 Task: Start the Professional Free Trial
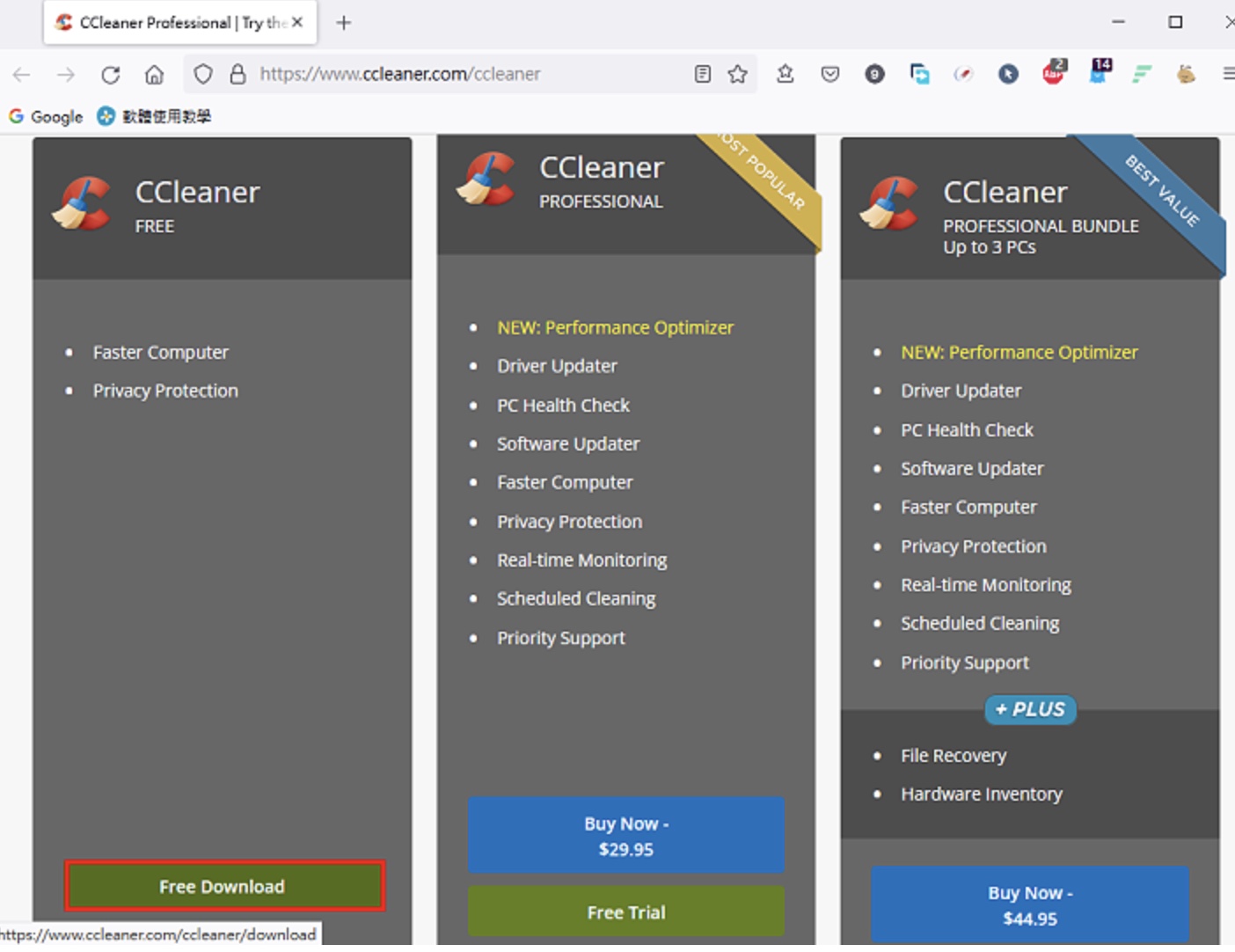(625, 912)
